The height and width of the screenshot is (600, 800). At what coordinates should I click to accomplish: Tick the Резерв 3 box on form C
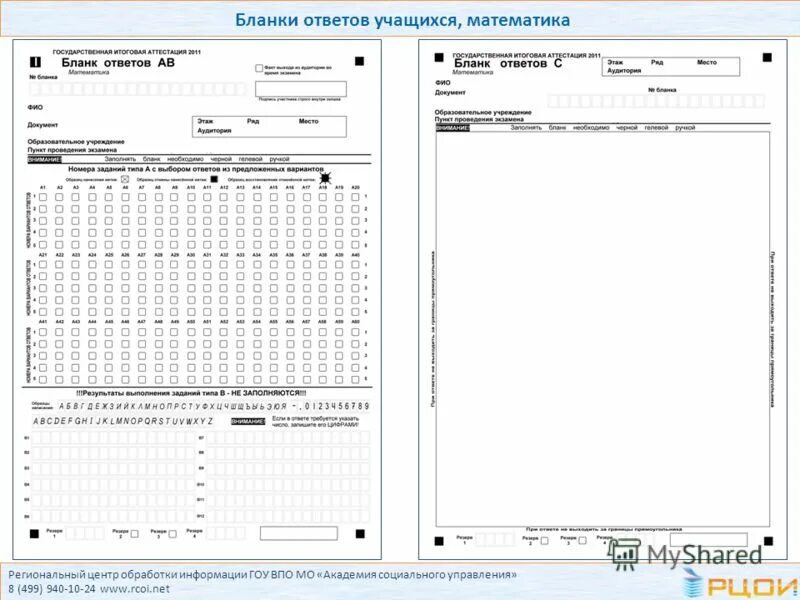[580, 540]
